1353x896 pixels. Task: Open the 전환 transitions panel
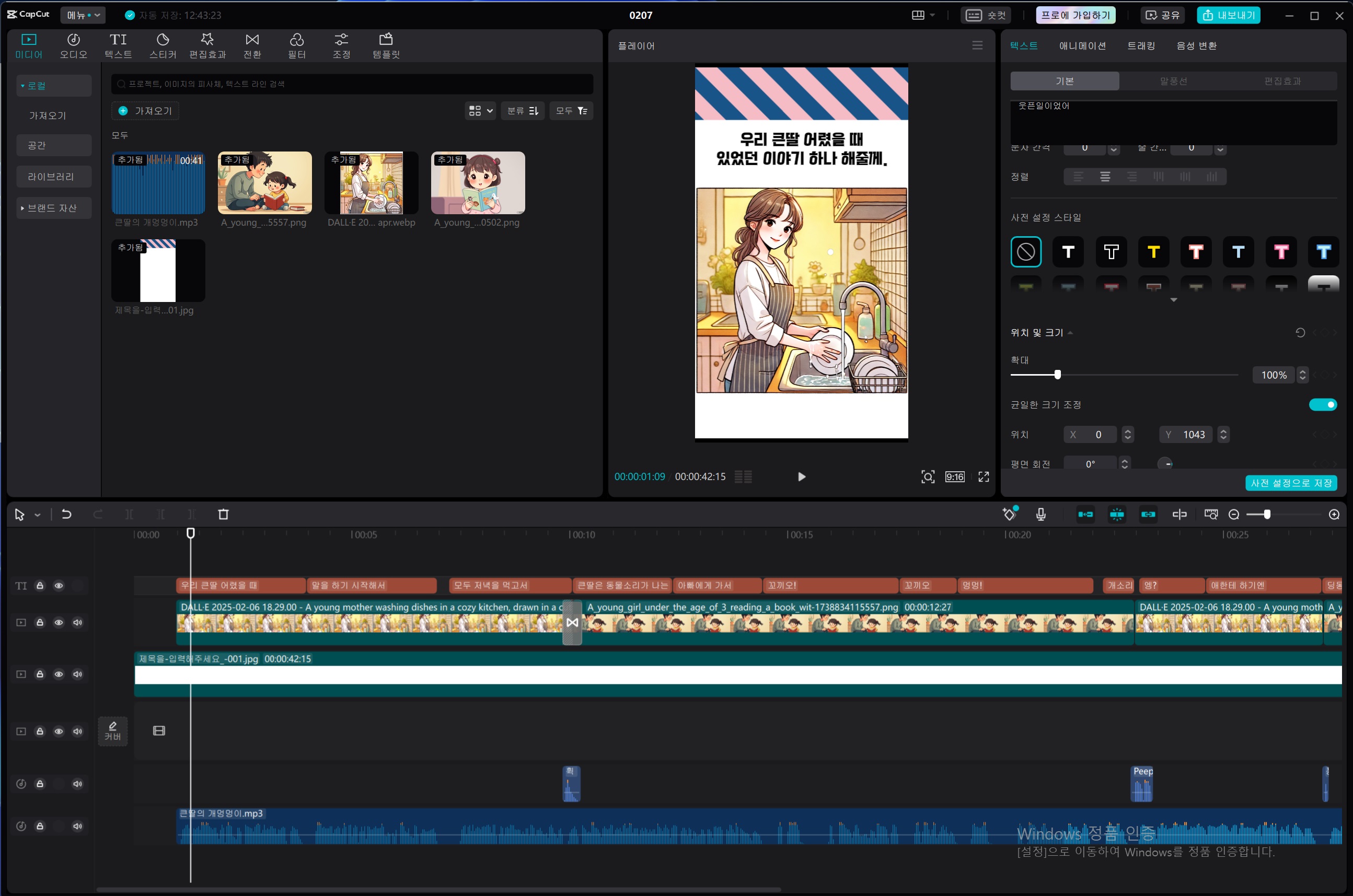252,46
